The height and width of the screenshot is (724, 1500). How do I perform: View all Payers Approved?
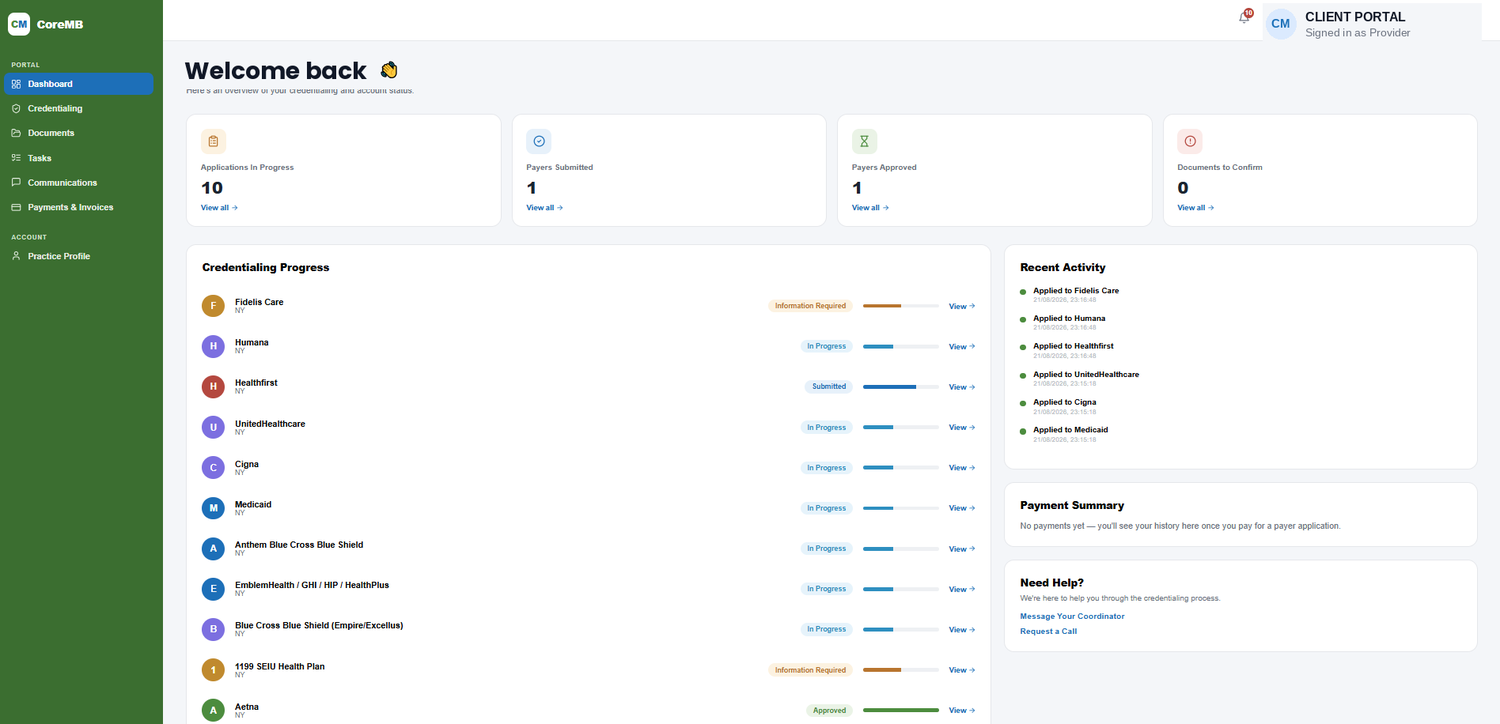pos(870,208)
